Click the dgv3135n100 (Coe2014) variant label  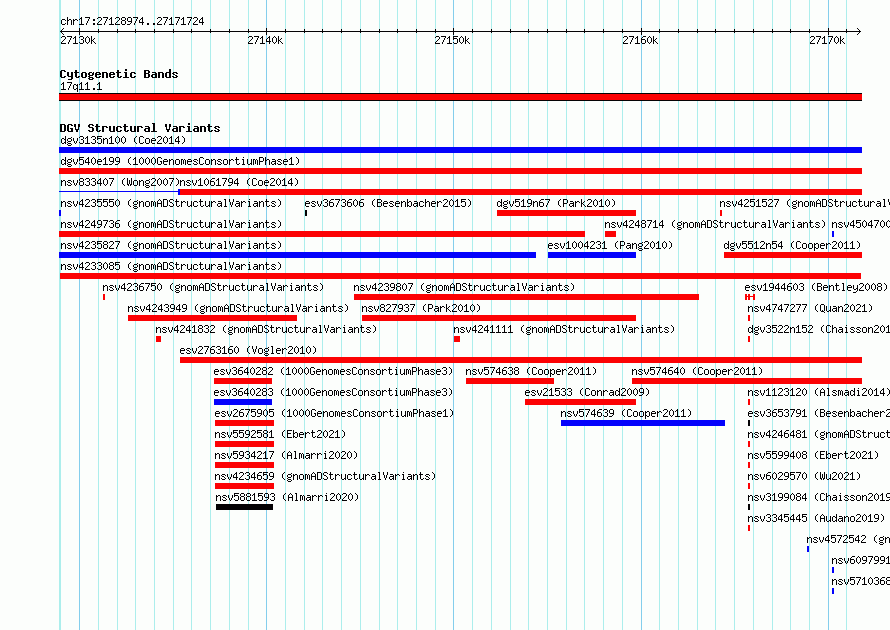pos(123,140)
